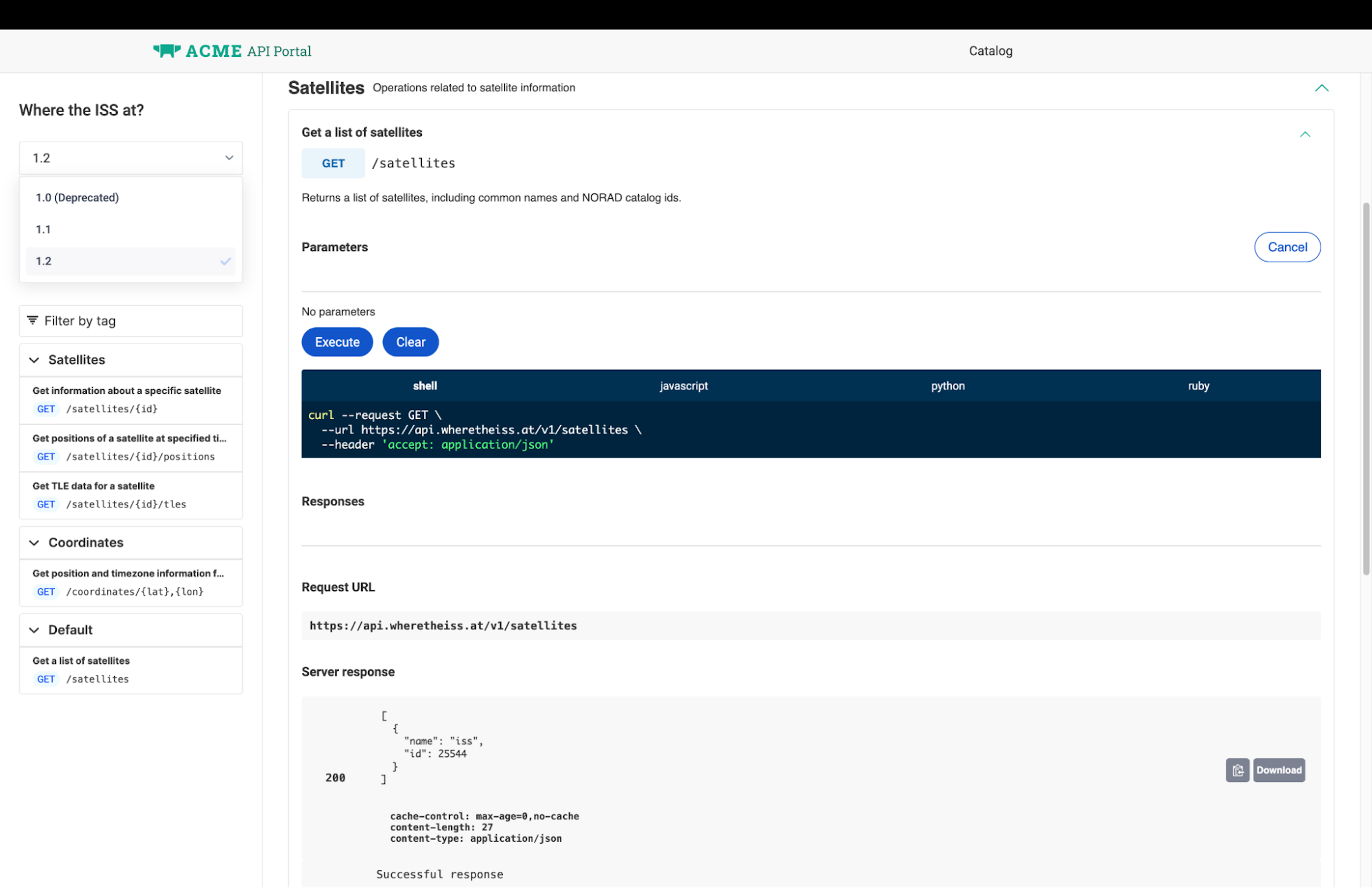This screenshot has width=1372, height=888.
Task: Click the Cancel button
Action: pyautogui.click(x=1287, y=247)
